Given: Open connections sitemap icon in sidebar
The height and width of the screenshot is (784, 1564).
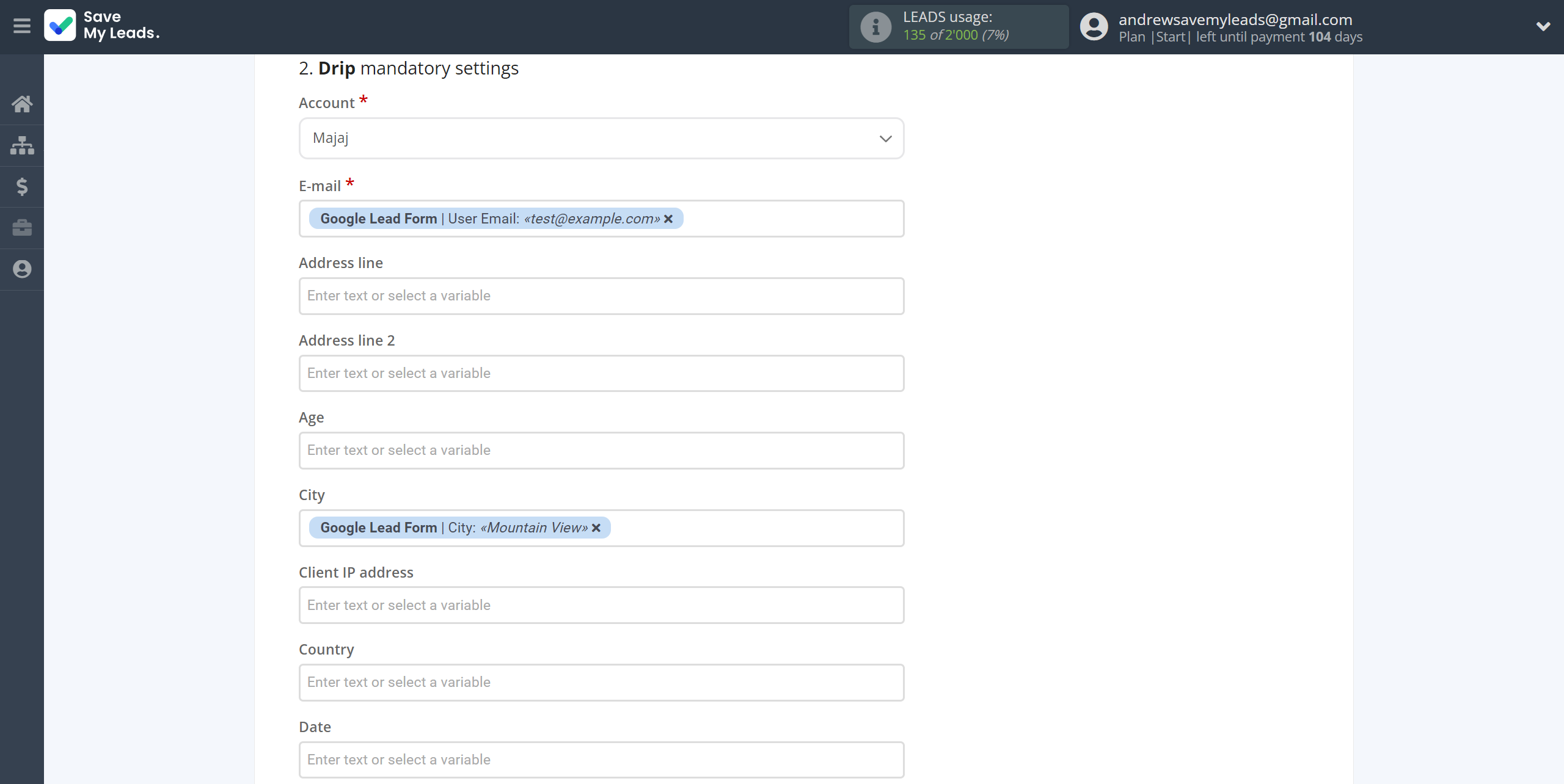Looking at the screenshot, I should (22, 145).
